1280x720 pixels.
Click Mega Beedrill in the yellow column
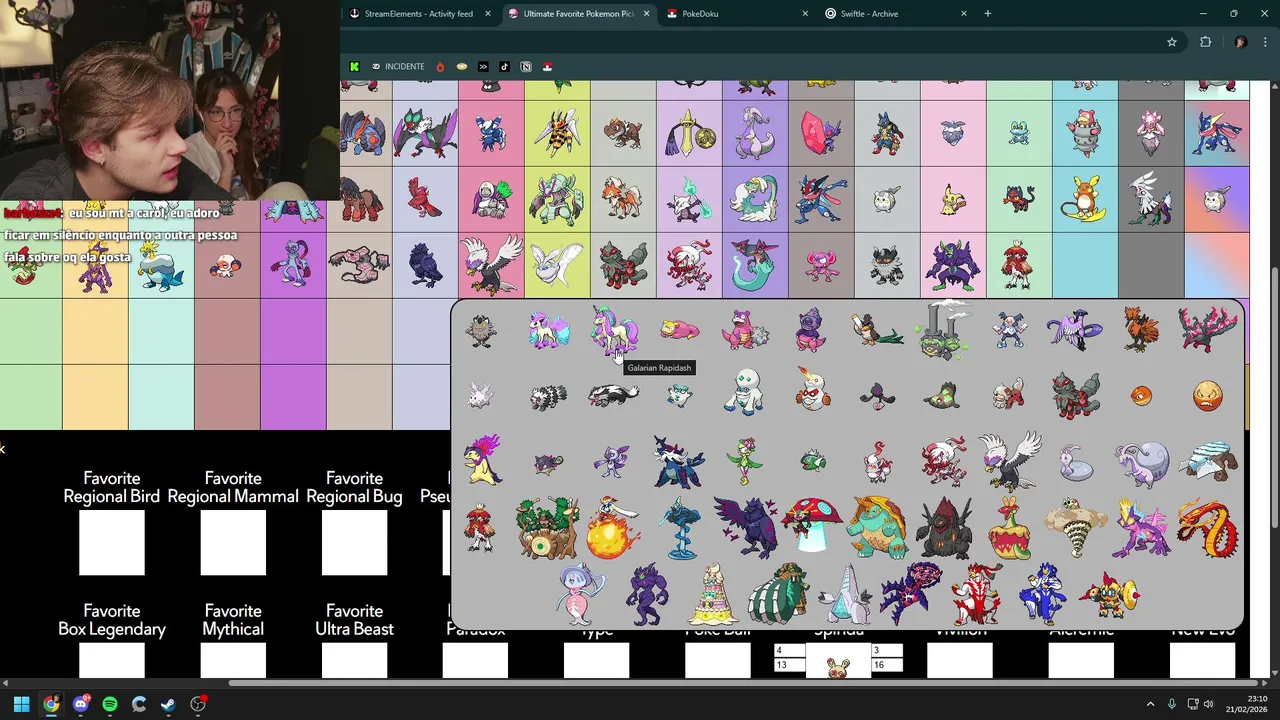[557, 132]
